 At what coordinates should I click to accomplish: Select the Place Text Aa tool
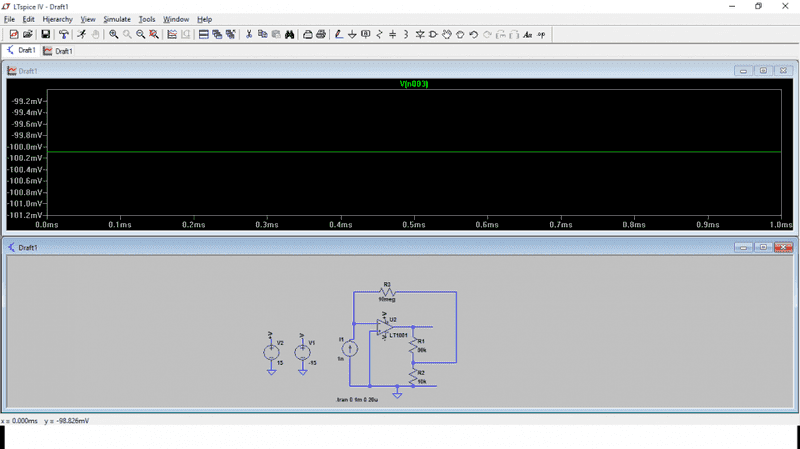click(x=528, y=34)
